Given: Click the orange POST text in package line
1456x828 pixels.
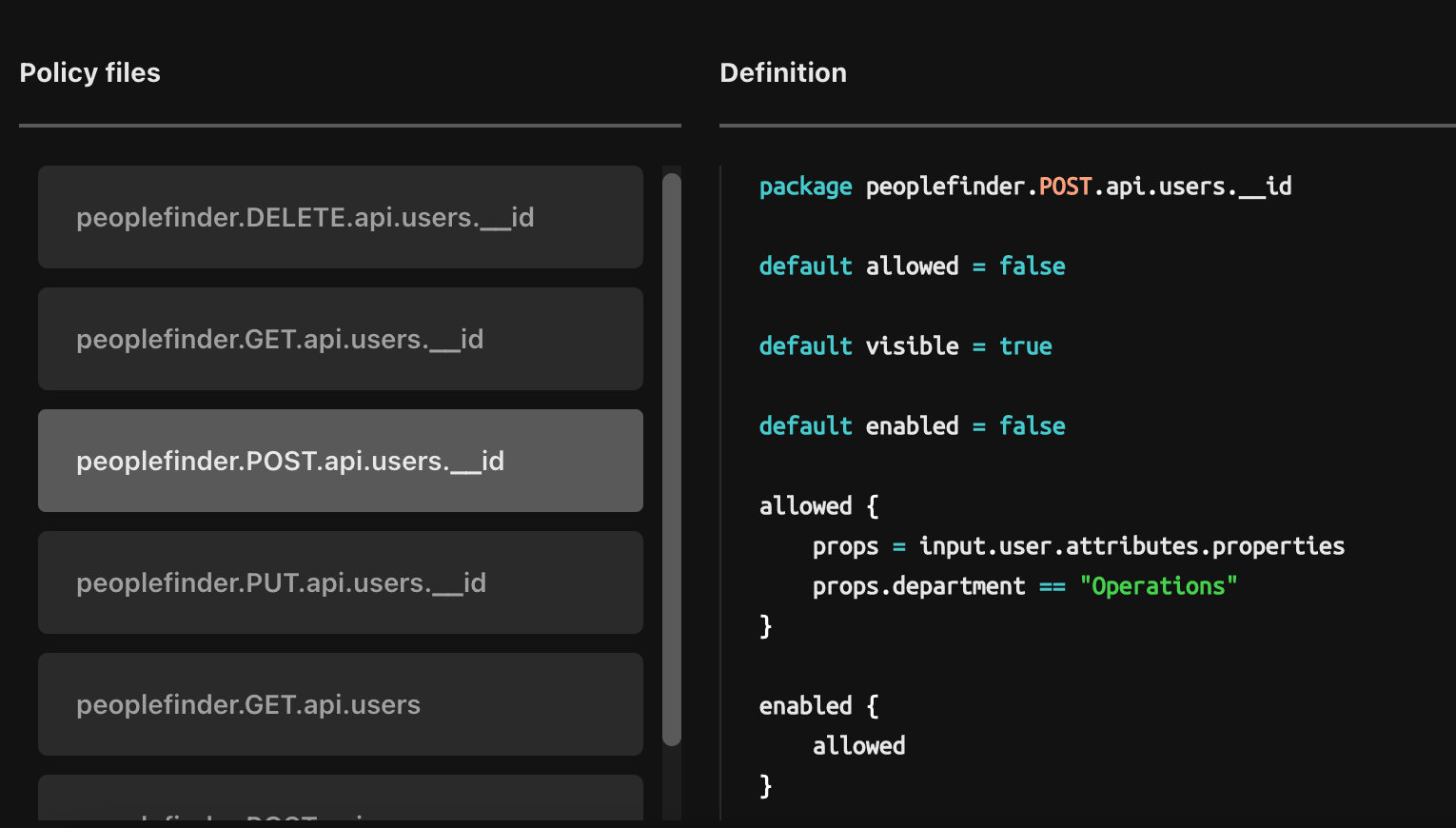Looking at the screenshot, I should pyautogui.click(x=1065, y=187).
